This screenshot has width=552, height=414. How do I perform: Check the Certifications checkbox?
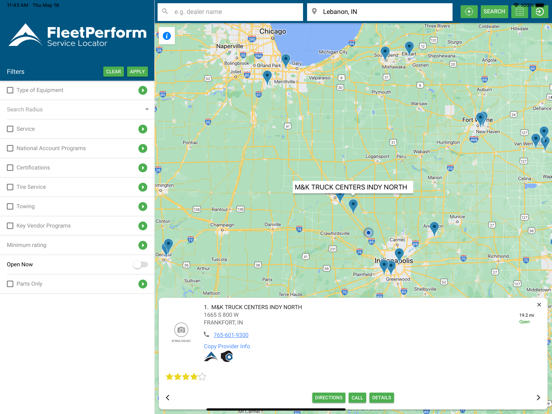(10, 168)
